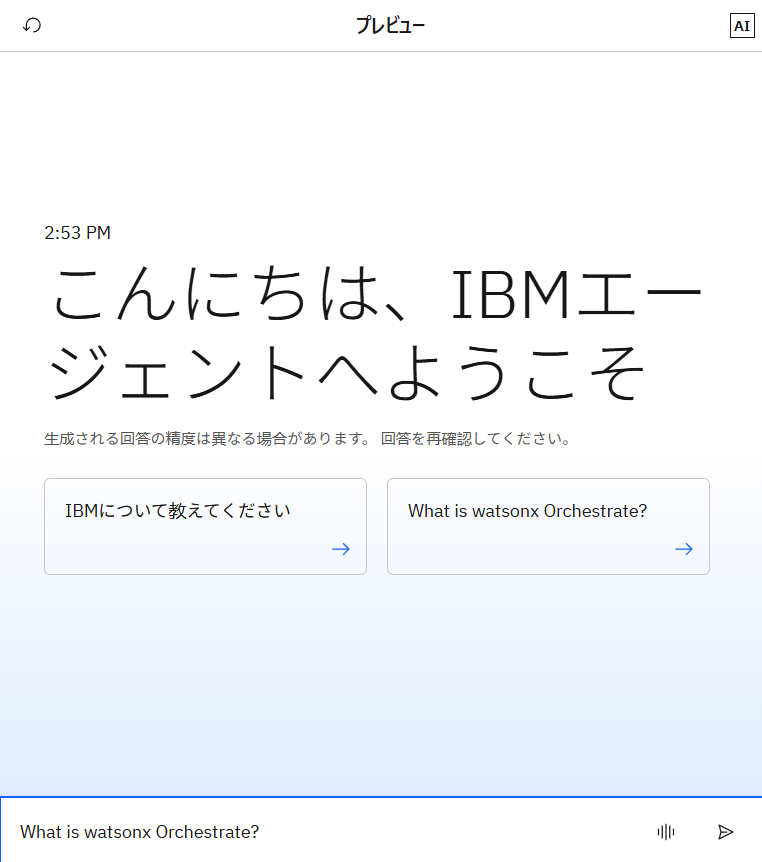This screenshot has height=862, width=762.
Task: Focus the message input field
Action: [330, 831]
